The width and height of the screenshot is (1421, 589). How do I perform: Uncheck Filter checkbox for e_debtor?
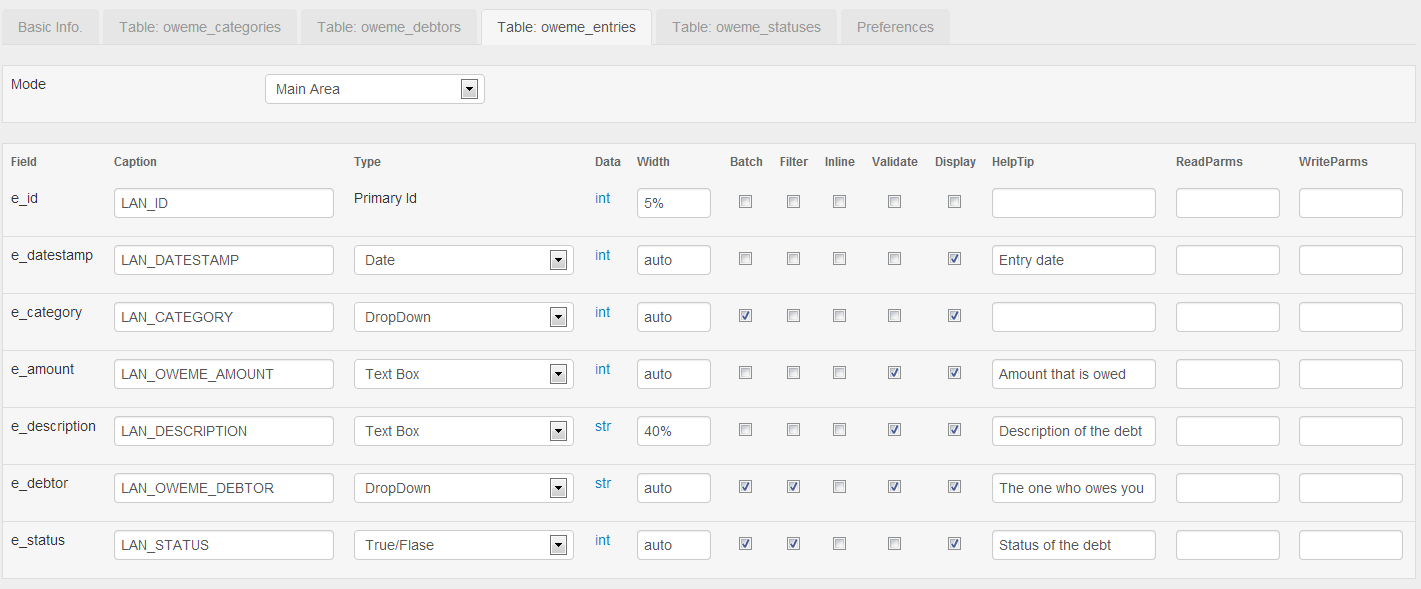pos(793,487)
